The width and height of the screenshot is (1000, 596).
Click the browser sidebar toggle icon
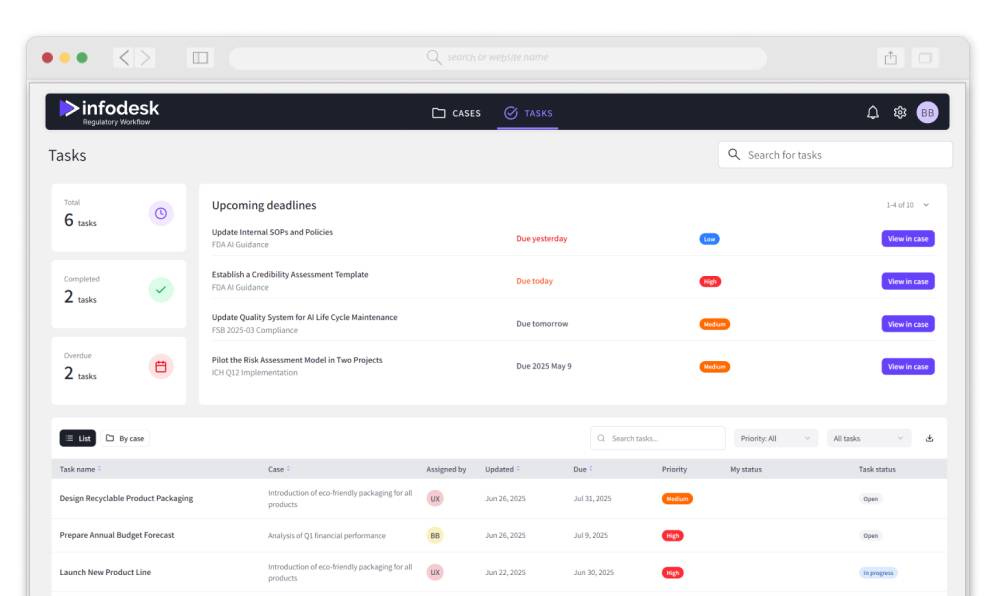pos(199,57)
